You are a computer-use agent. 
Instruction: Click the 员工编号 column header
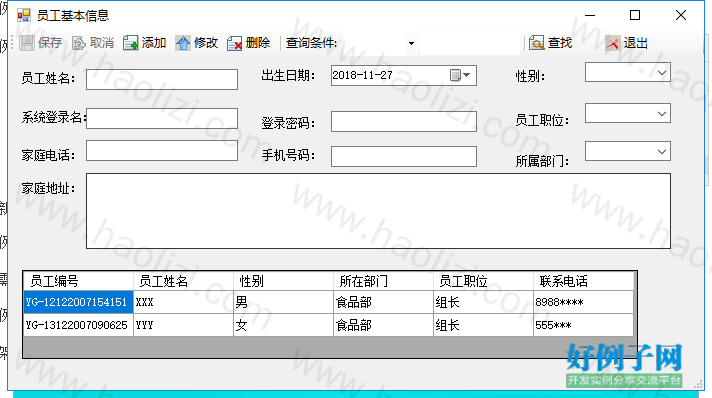78,281
